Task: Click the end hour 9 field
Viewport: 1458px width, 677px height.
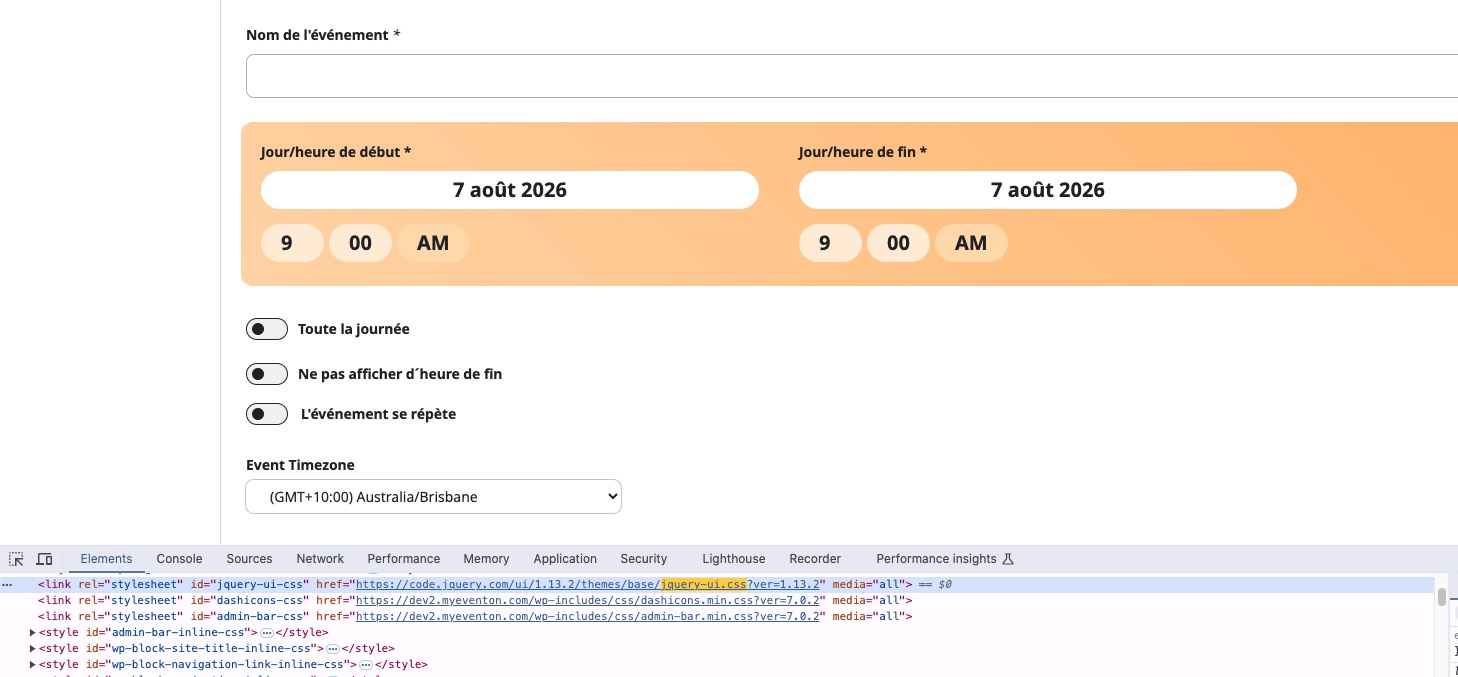Action: 830,243
